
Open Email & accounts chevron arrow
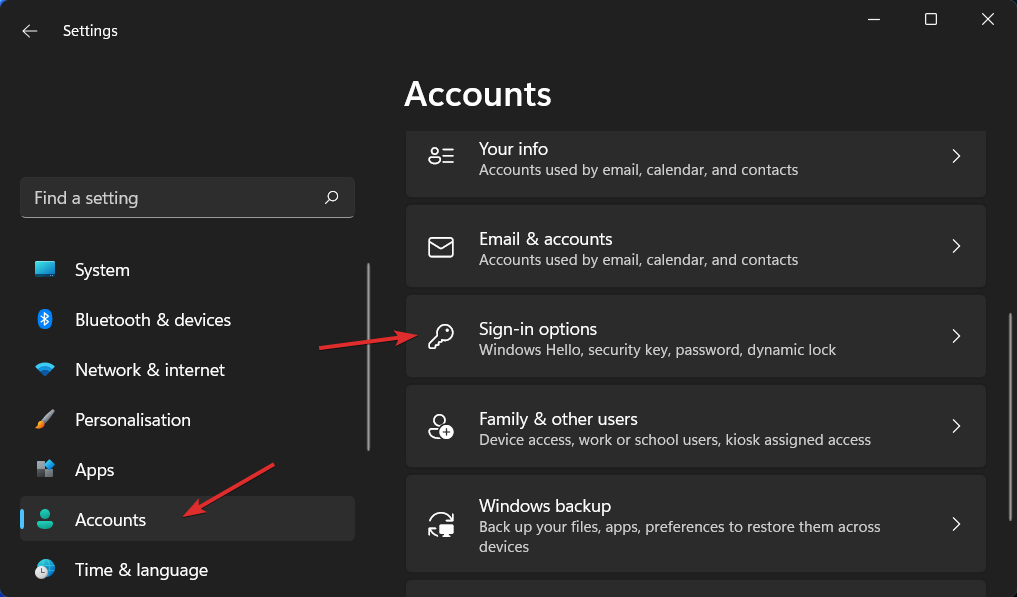pos(956,246)
